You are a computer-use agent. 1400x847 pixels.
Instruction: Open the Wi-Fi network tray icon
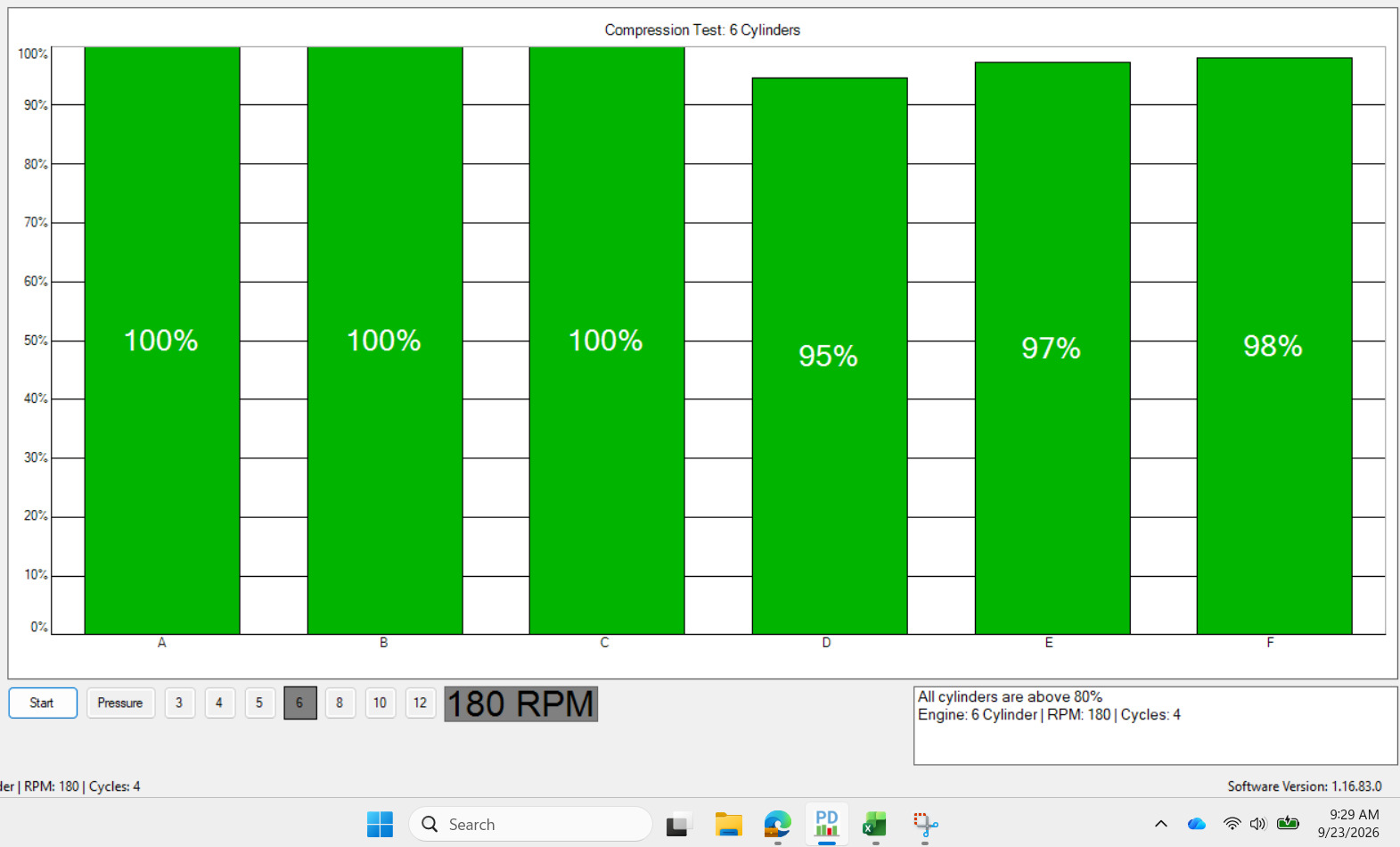point(1232,824)
